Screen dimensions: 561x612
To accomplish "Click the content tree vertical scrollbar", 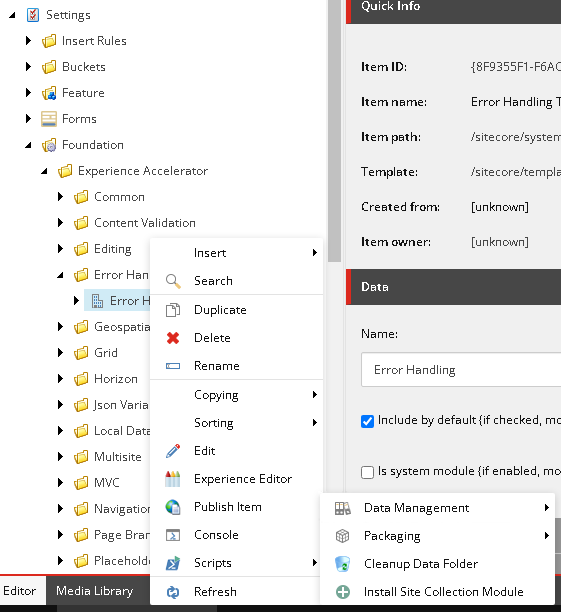I will tap(334, 131).
